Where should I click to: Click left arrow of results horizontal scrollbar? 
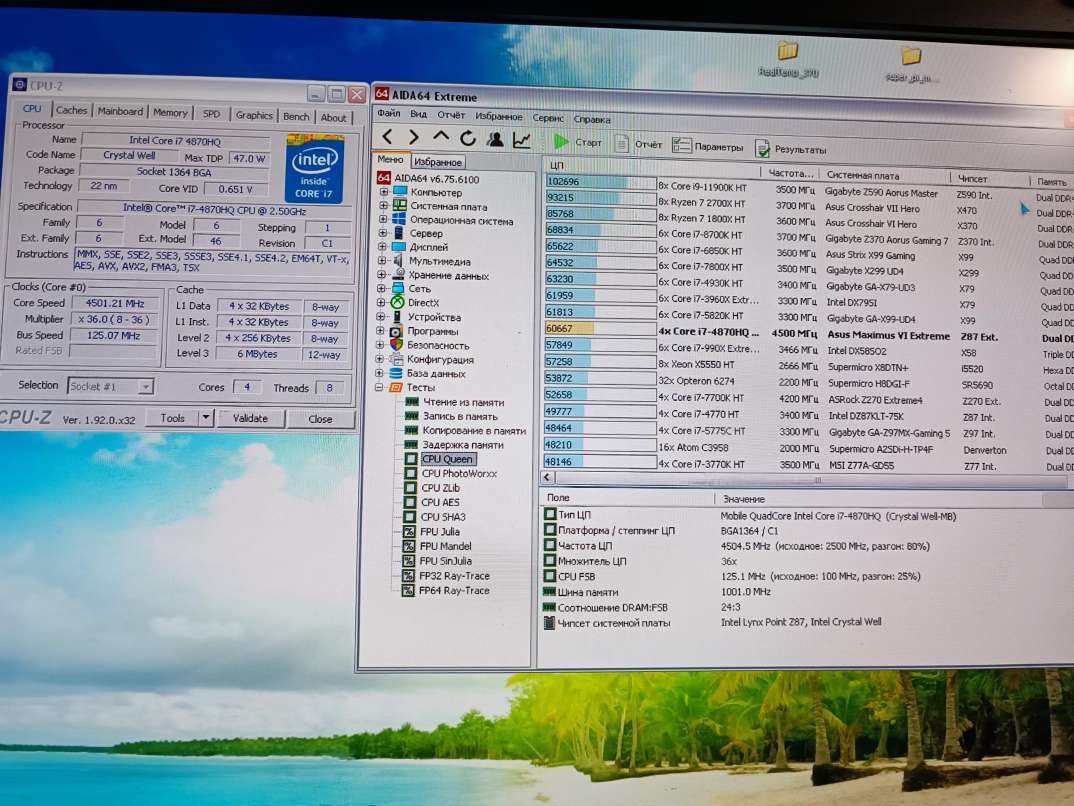click(x=547, y=477)
